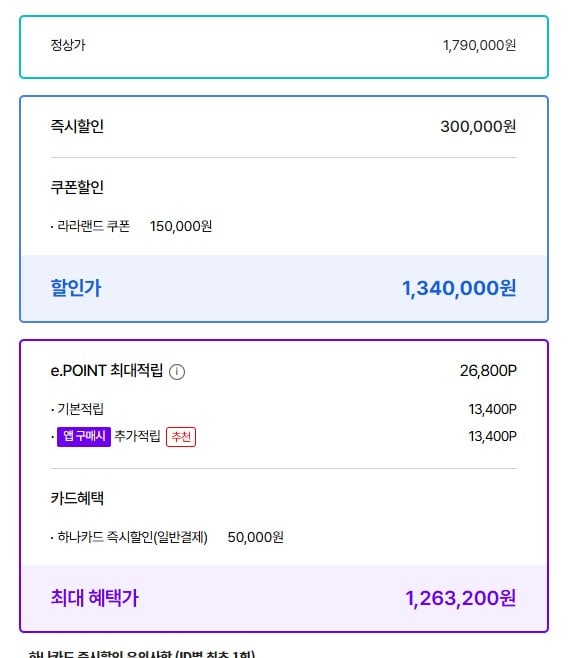Click the 1,263,200원 maximum benefit price

pyautogui.click(x=461, y=598)
